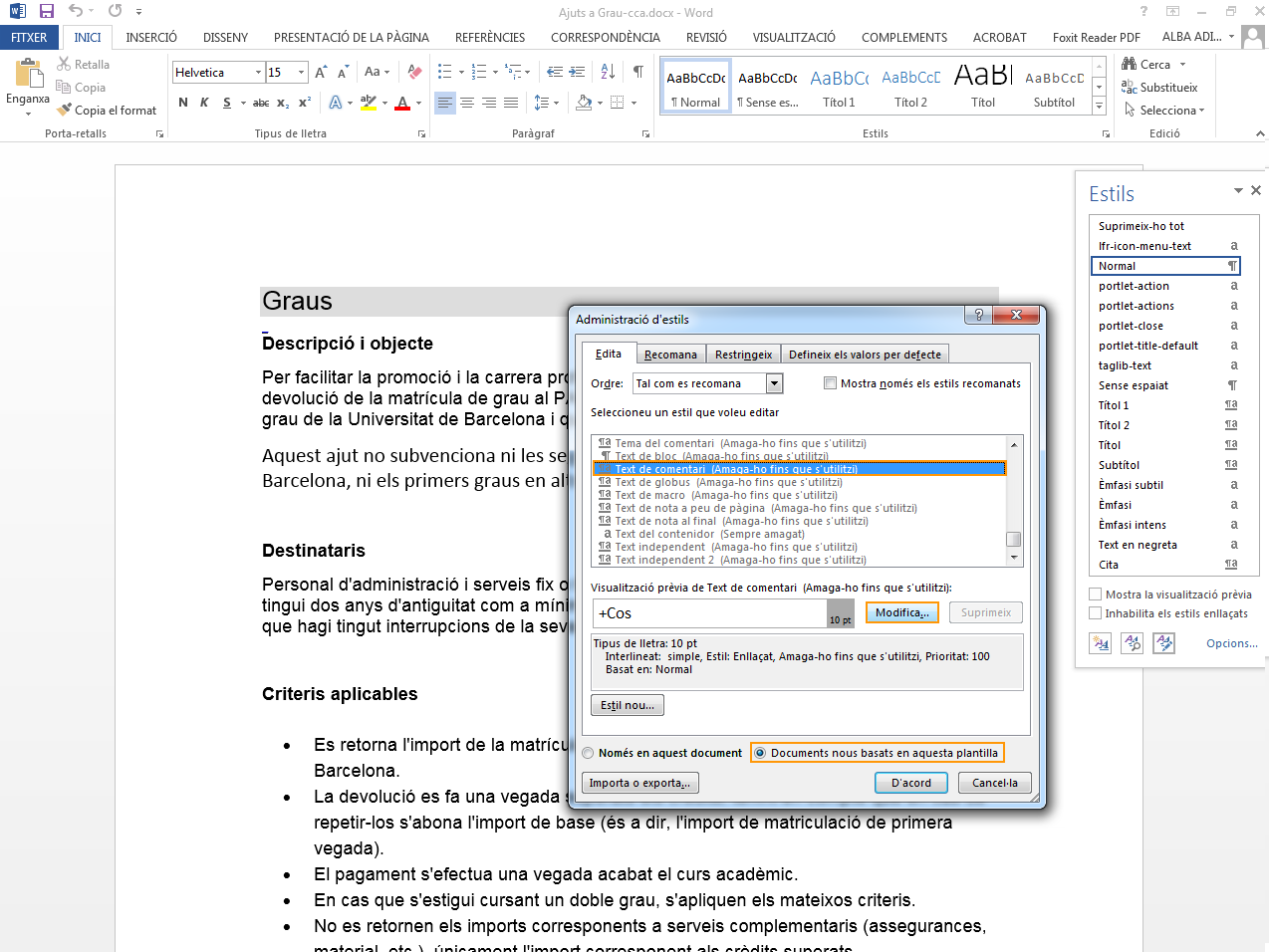
Task: Switch to the Recomana tab
Action: [x=670, y=355]
